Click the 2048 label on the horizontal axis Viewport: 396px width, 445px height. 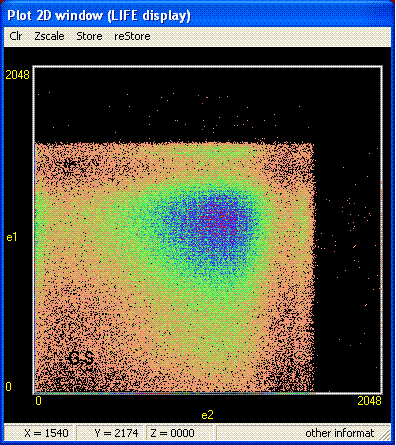click(x=369, y=401)
